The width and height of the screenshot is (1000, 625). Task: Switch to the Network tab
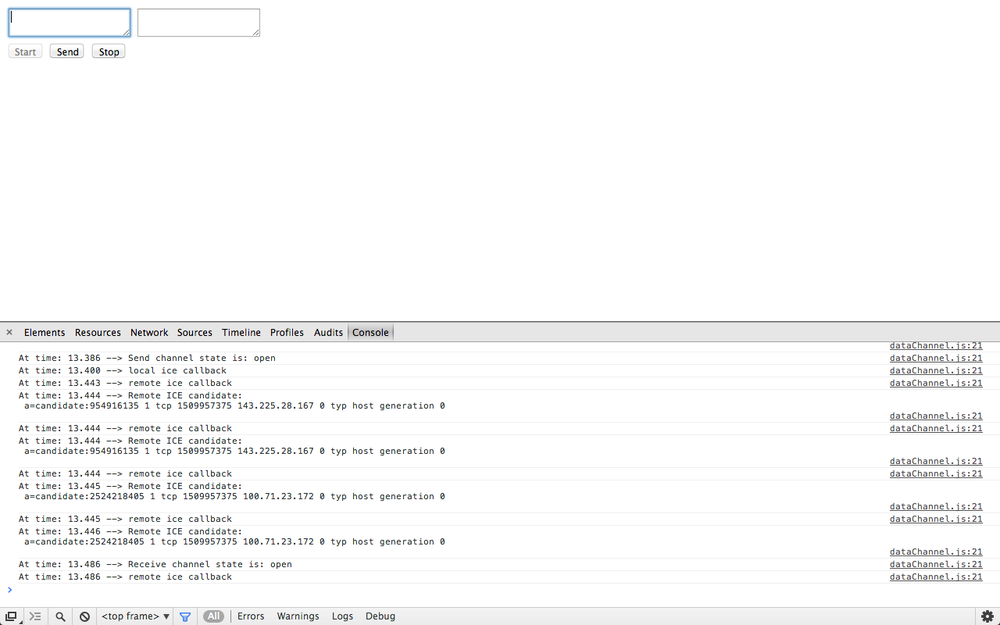pyautogui.click(x=149, y=332)
